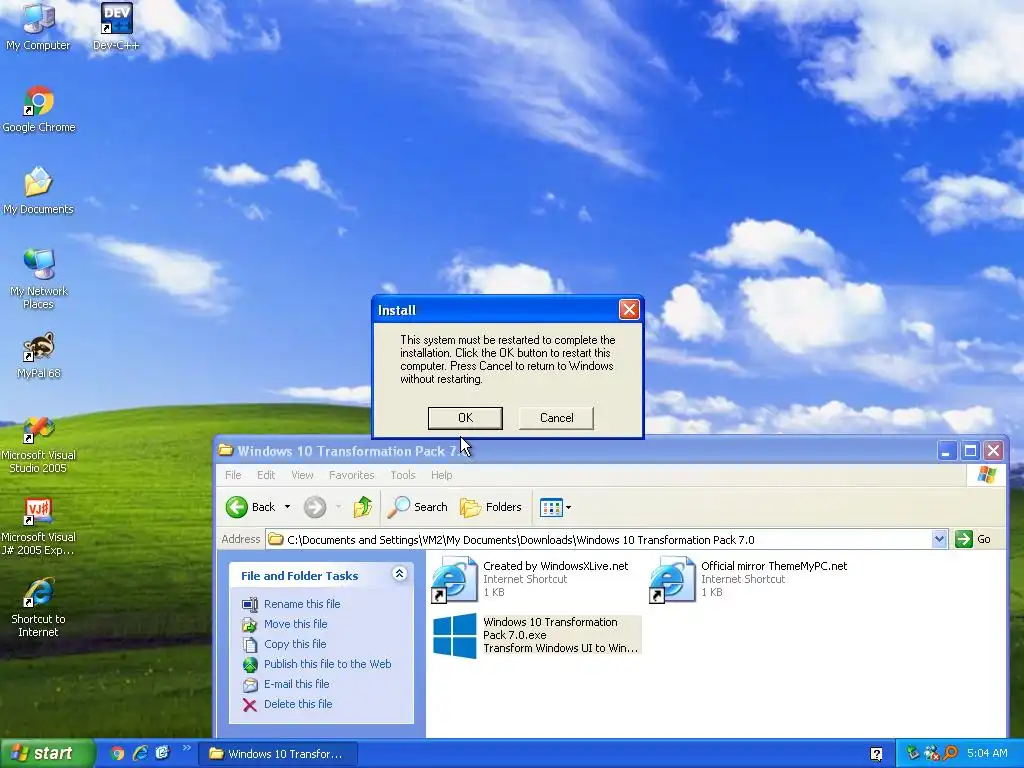Click third Quick Launch icon beside Internet Explorer

click(x=162, y=754)
